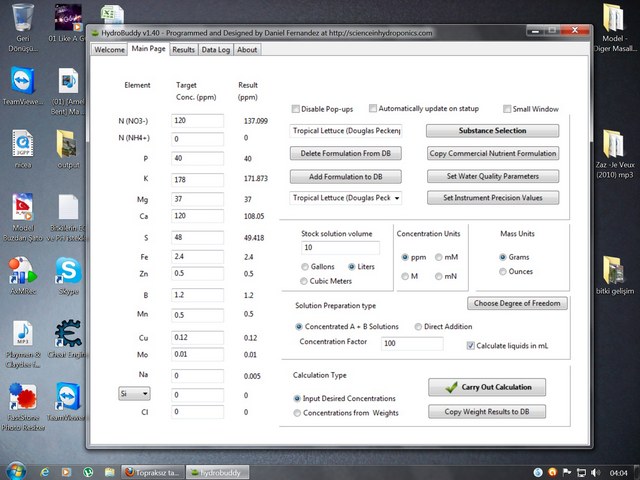The width and height of the screenshot is (640, 480).
Task: Select the Cubic Meters radio button
Action: (304, 281)
